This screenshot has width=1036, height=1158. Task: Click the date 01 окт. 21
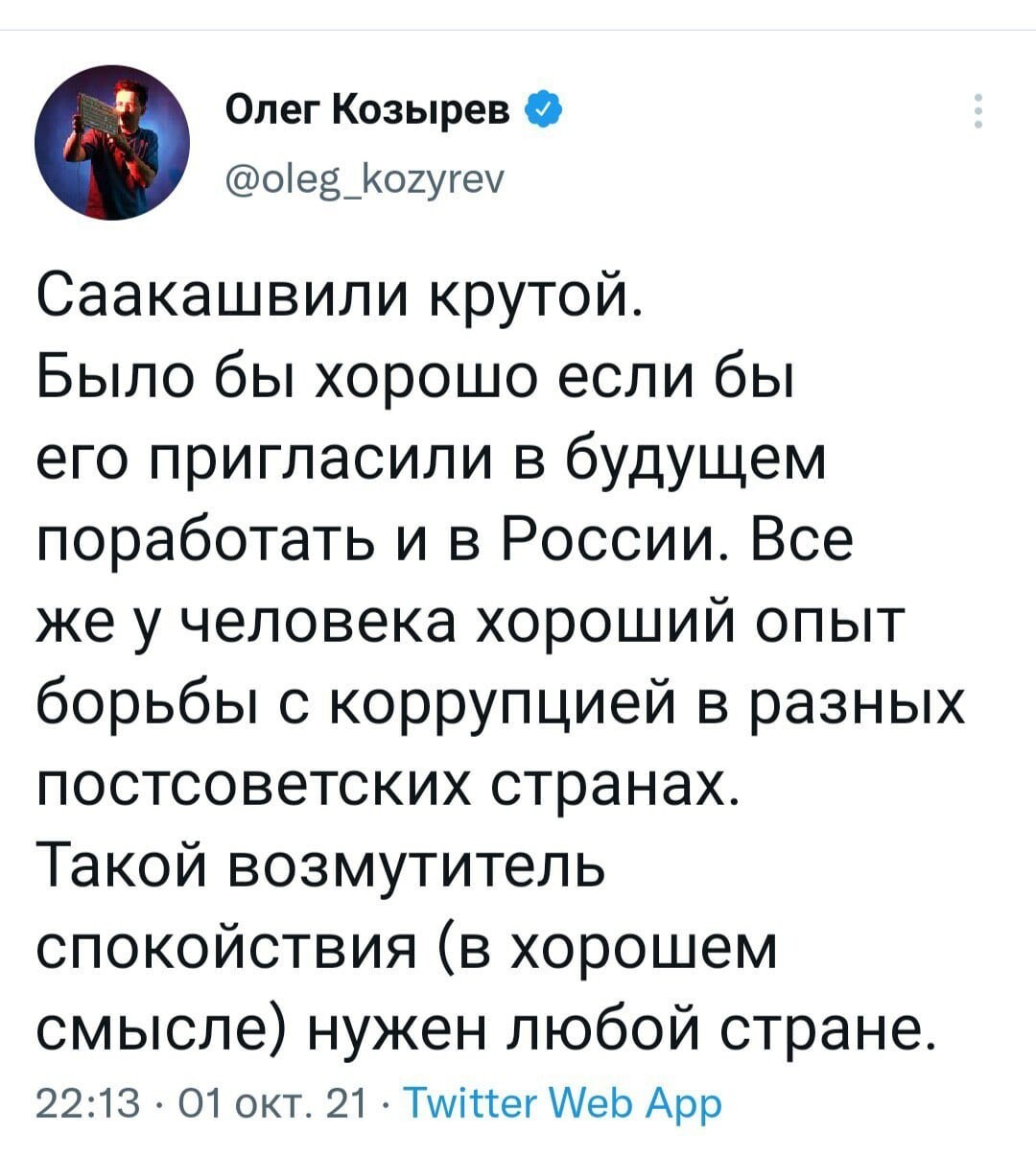click(x=264, y=1103)
